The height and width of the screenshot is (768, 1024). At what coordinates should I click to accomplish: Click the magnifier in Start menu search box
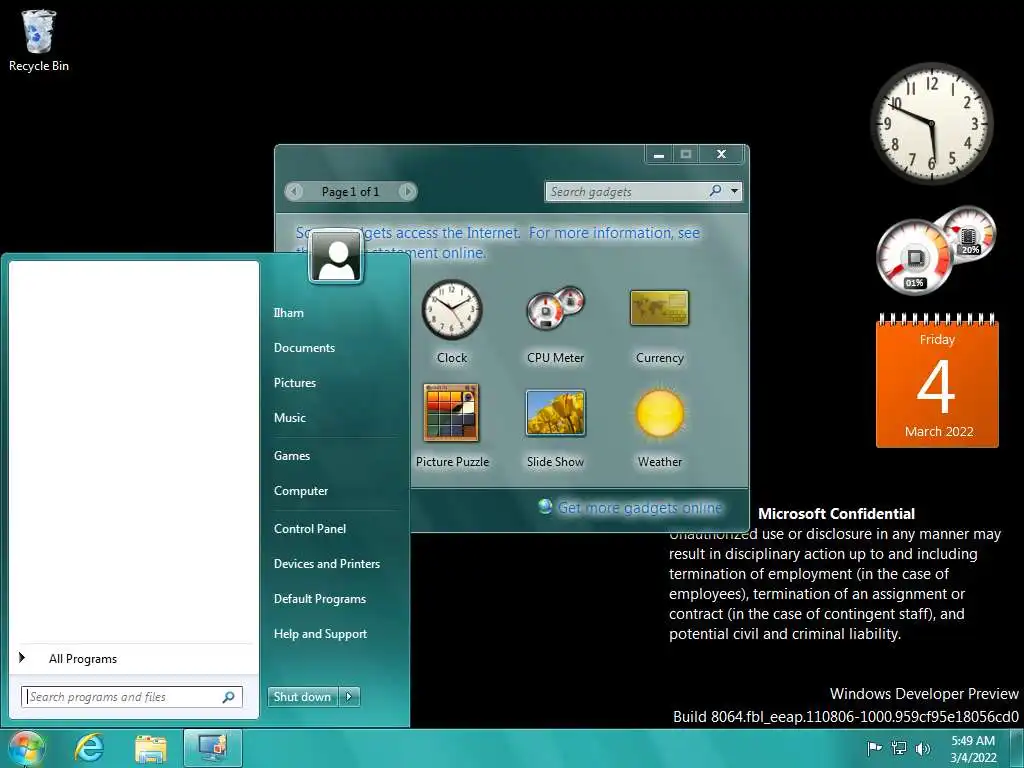[229, 697]
